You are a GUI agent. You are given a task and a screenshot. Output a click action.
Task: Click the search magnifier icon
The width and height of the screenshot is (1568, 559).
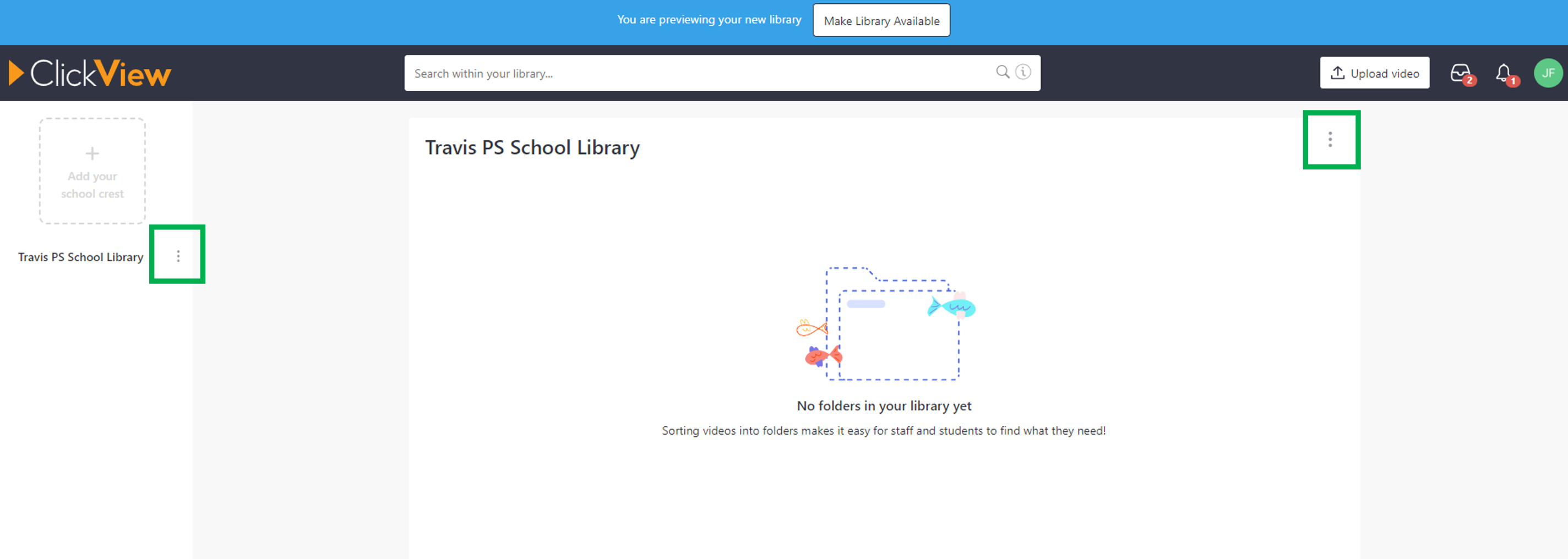tap(1003, 73)
